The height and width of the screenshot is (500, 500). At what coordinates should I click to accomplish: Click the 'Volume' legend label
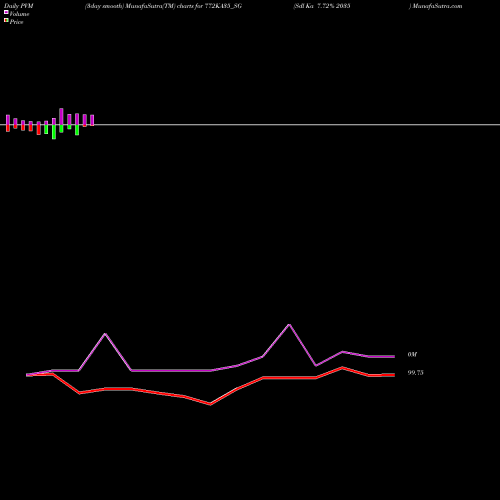pyautogui.click(x=19, y=14)
